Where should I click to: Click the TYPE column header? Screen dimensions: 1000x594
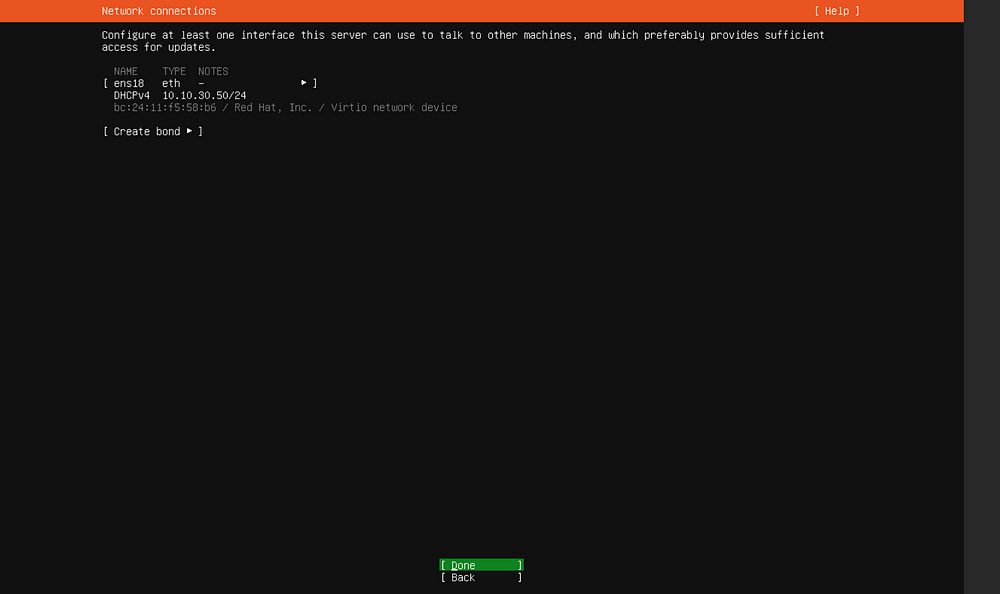pyautogui.click(x=173, y=71)
